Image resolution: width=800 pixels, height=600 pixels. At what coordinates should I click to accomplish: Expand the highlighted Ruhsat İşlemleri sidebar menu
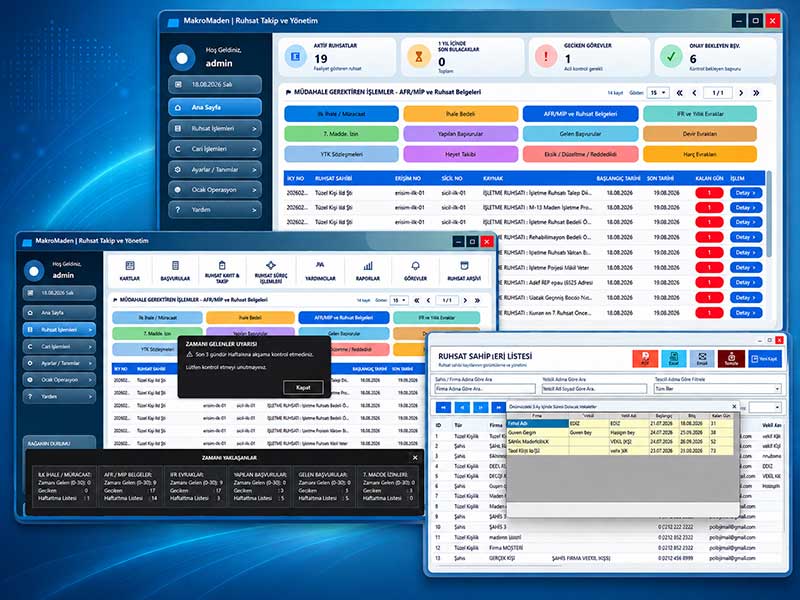point(59,330)
